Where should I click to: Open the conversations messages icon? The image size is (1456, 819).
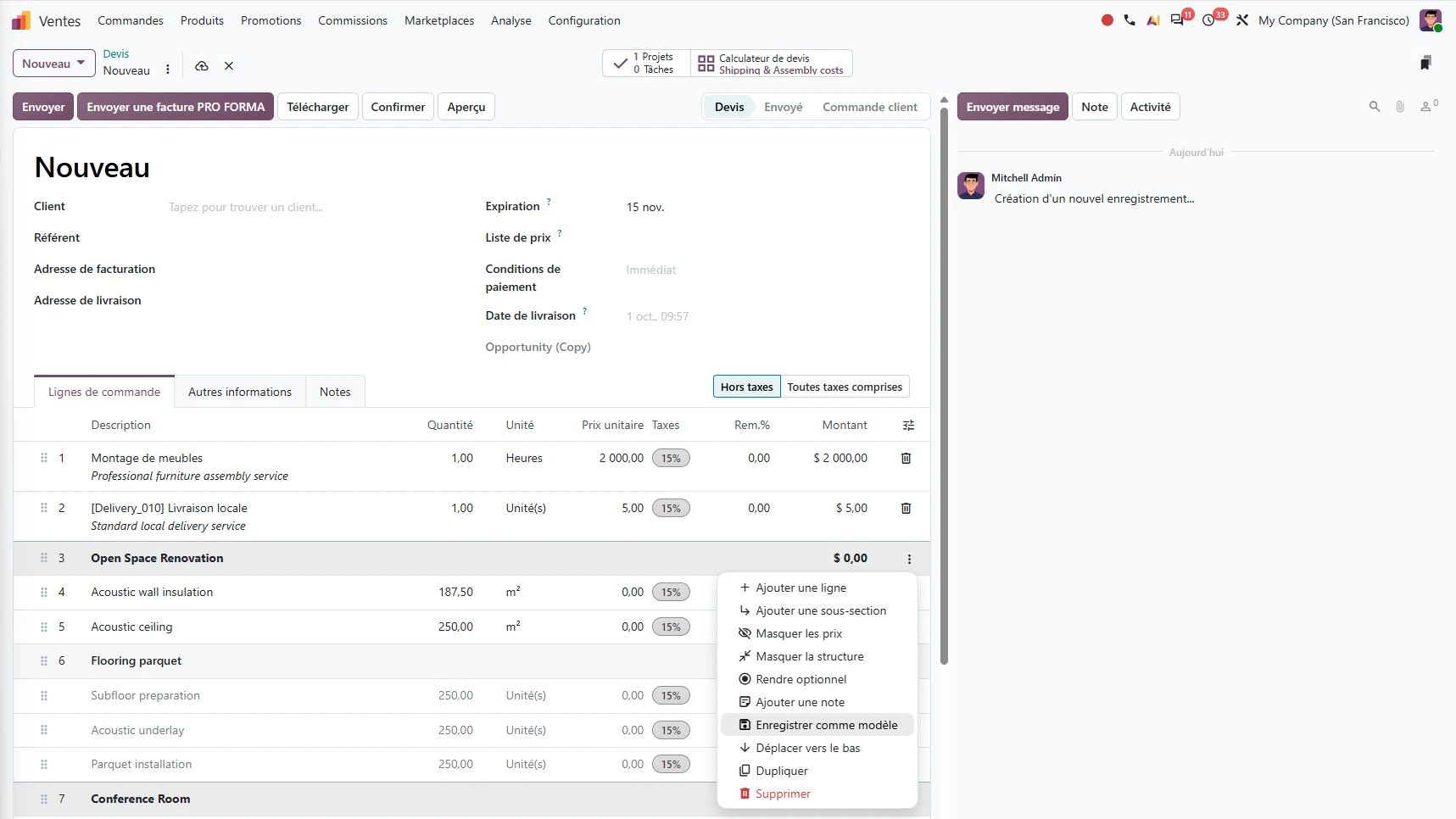[x=1177, y=20]
